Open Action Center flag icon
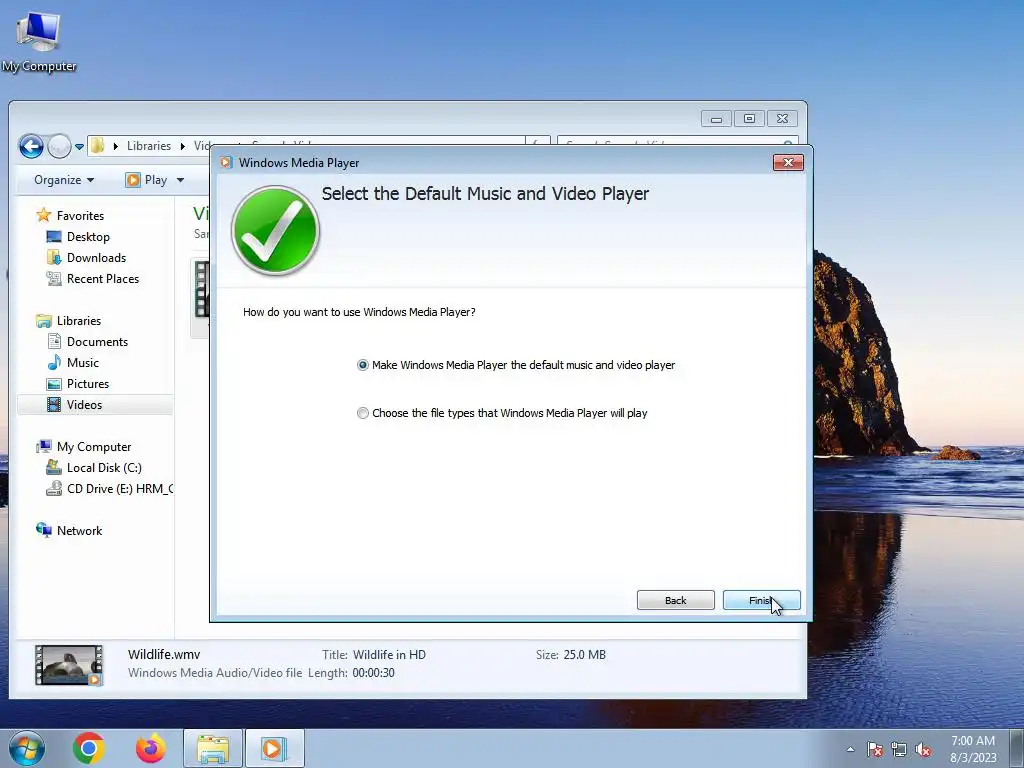 pos(875,750)
